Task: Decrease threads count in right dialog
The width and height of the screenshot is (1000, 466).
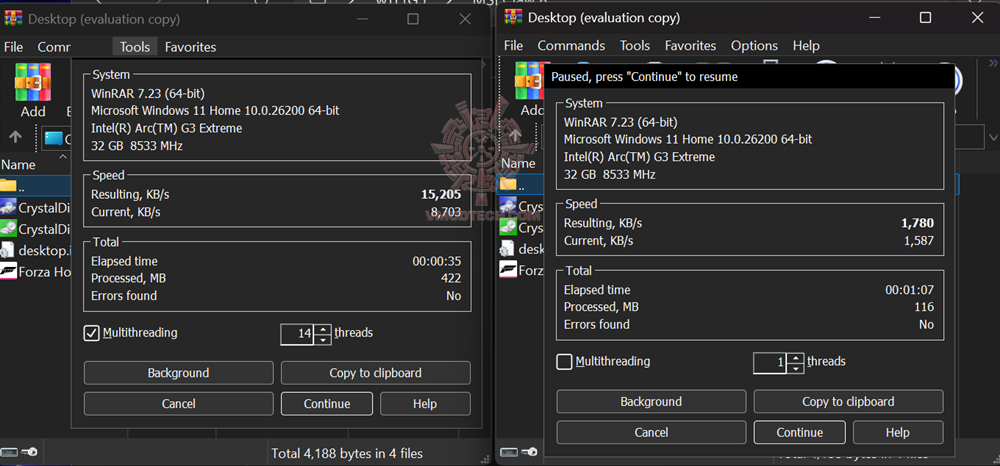Action: [795, 368]
